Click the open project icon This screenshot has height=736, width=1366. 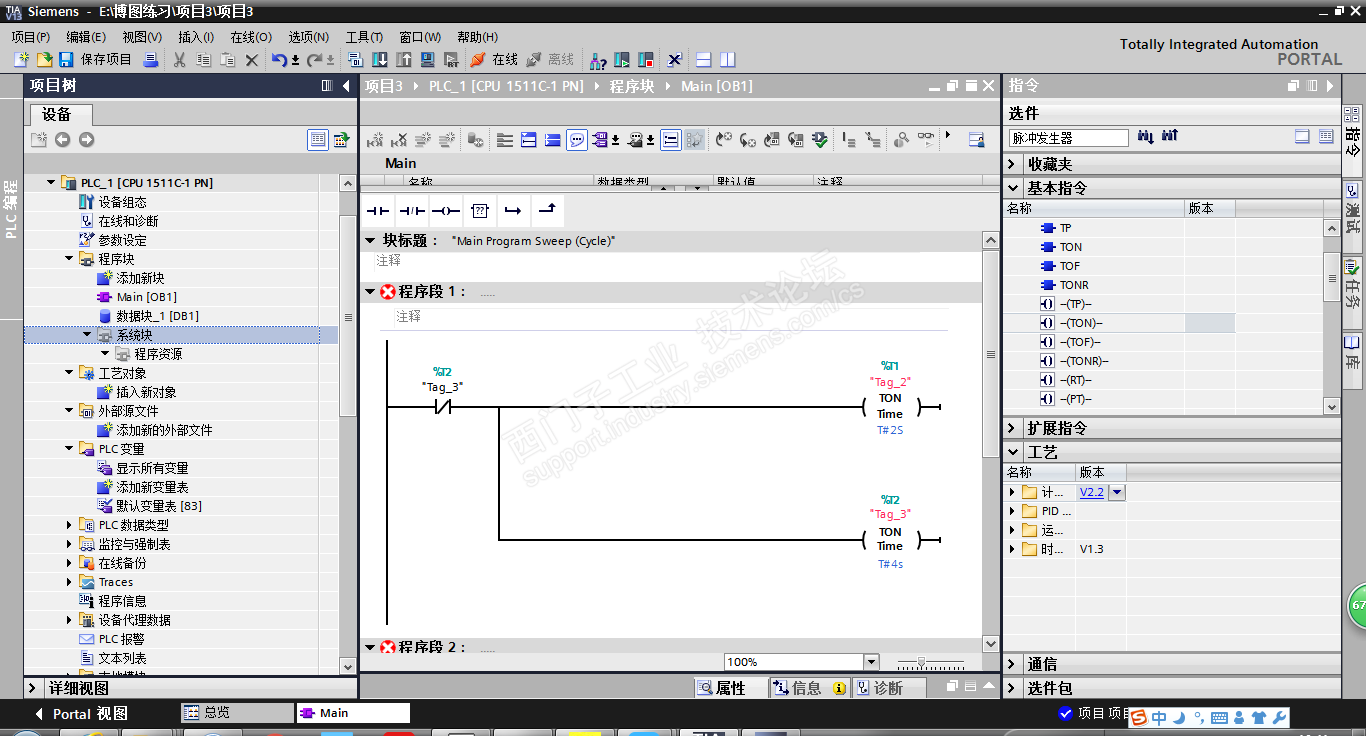(44, 60)
